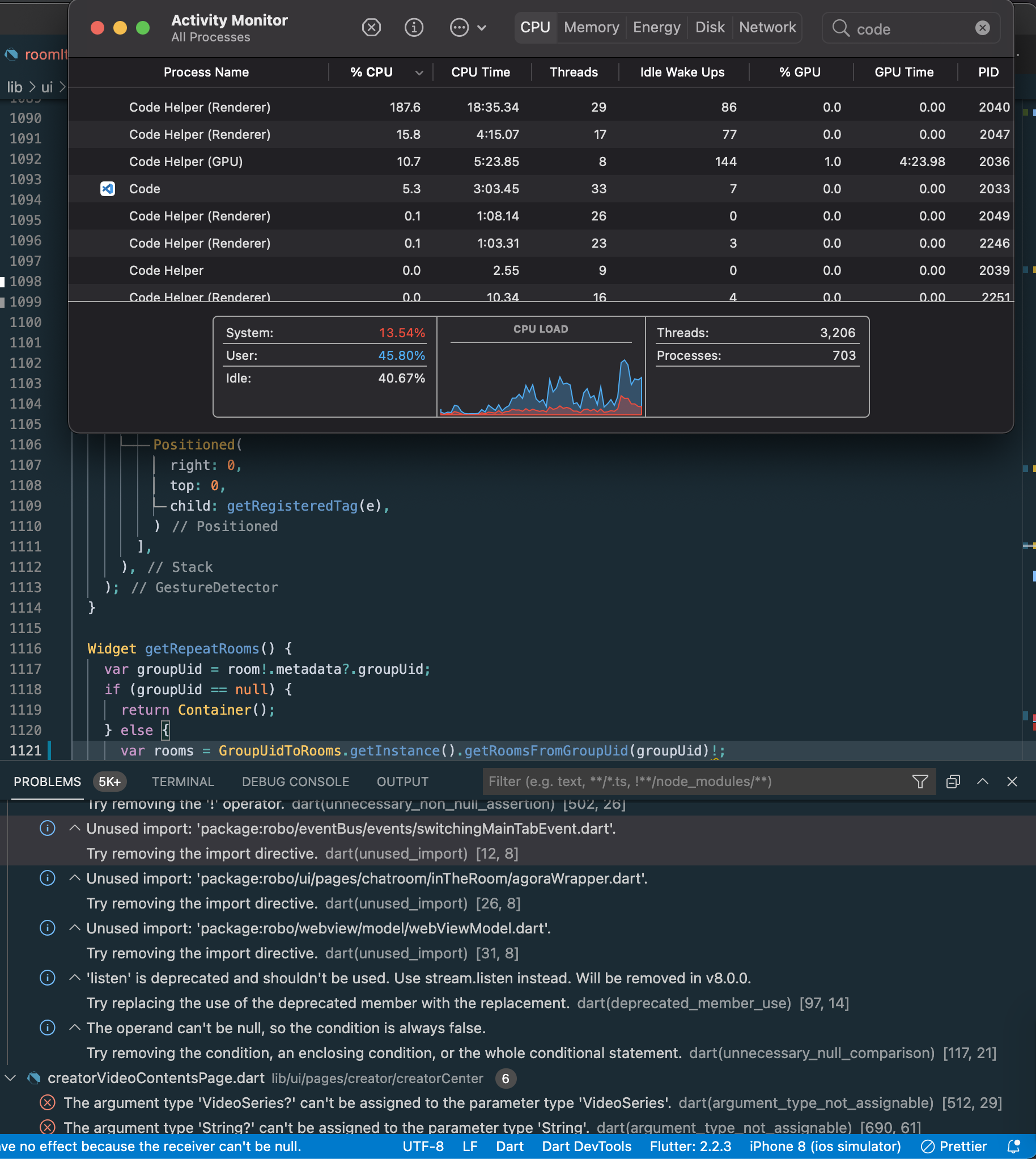Switch to the Disk tab
1036x1159 pixels.
710,27
